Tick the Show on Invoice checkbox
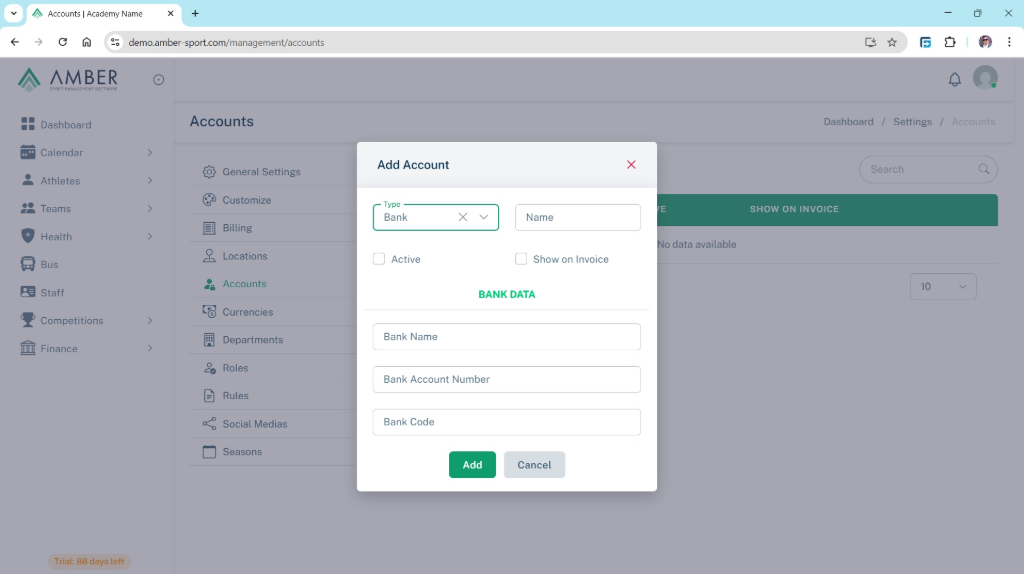The width and height of the screenshot is (1024, 574). point(521,259)
